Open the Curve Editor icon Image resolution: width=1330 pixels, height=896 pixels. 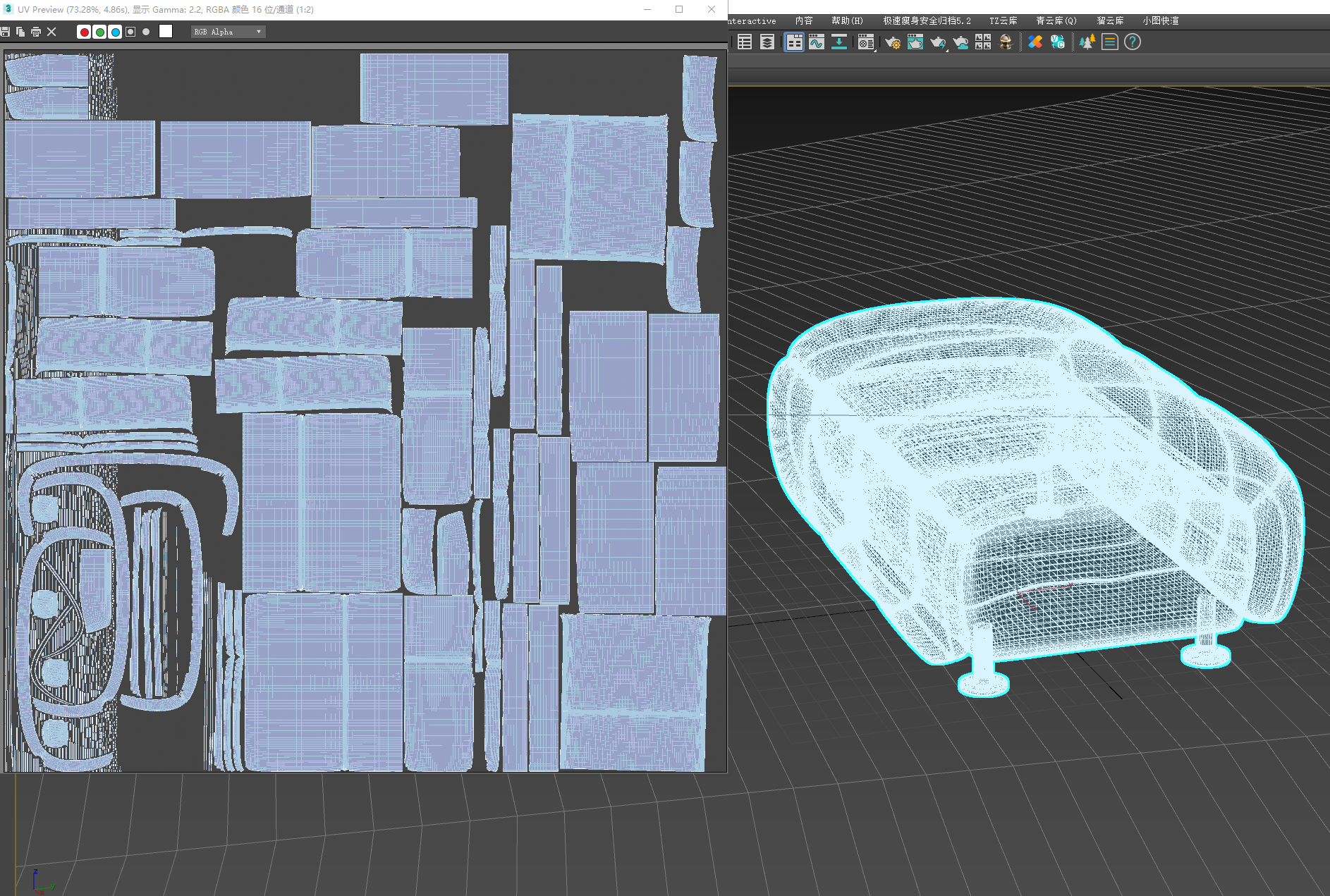817,42
